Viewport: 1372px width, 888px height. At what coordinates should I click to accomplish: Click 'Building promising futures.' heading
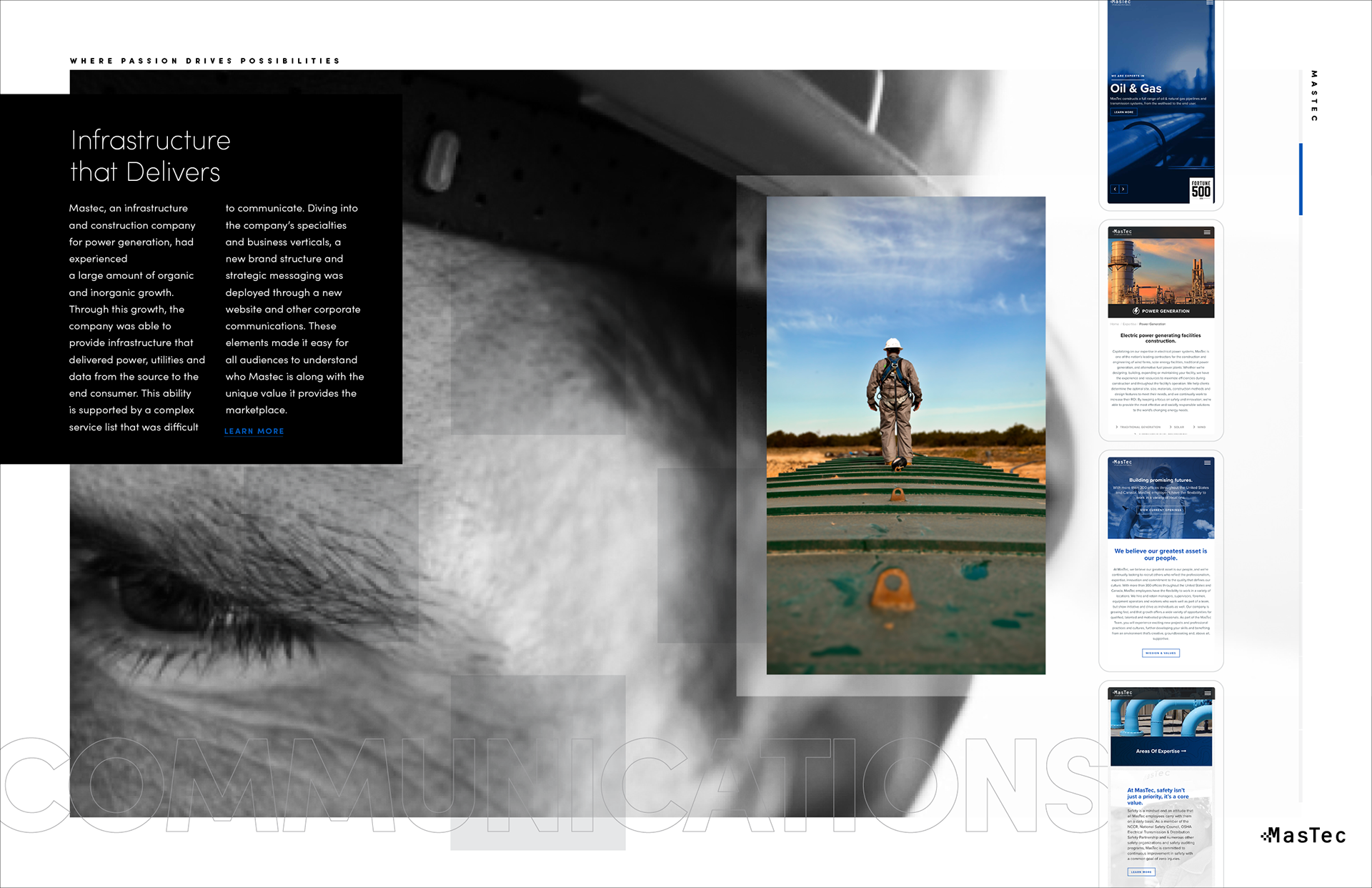click(x=1160, y=480)
